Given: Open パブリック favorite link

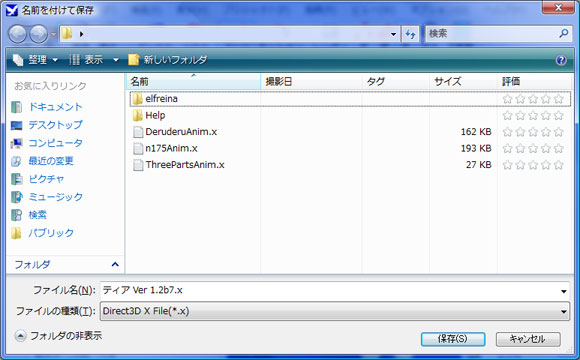Looking at the screenshot, I should pos(51,233).
